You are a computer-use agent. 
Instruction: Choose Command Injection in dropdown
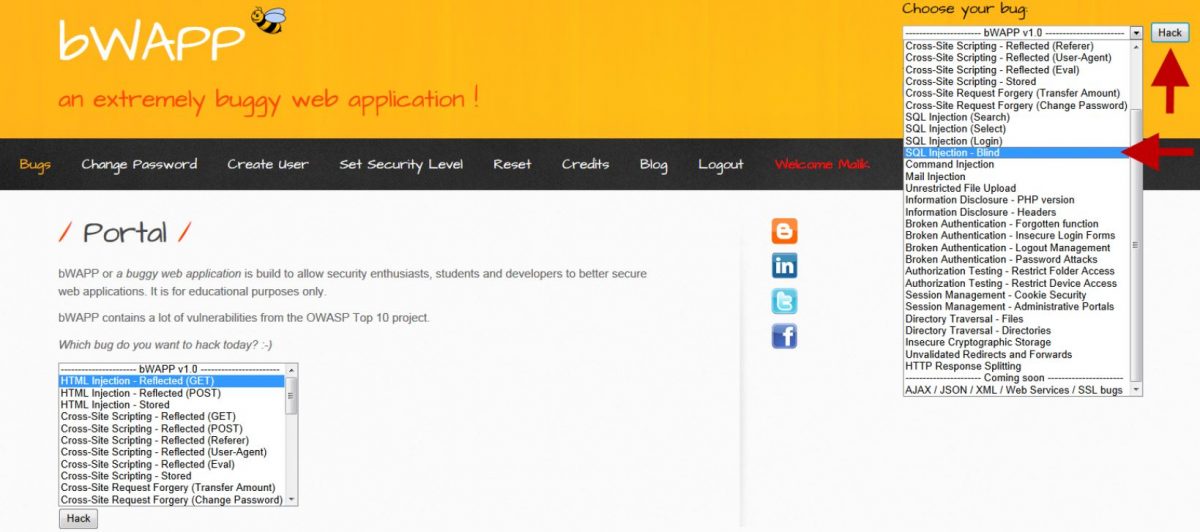(1015, 165)
